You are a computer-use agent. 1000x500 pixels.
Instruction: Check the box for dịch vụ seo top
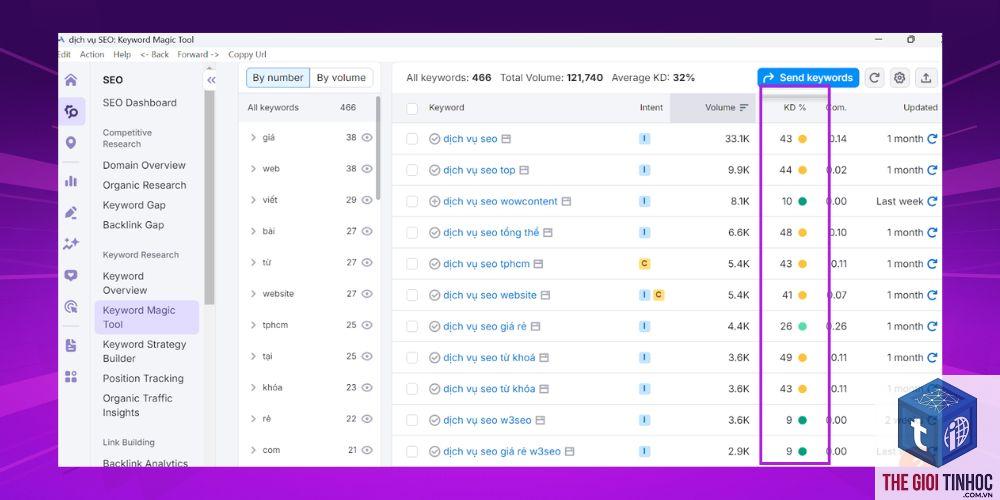[412, 170]
